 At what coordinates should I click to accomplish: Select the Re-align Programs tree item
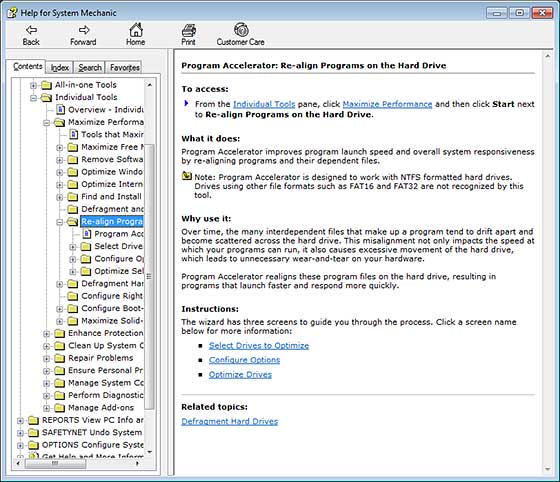point(112,222)
